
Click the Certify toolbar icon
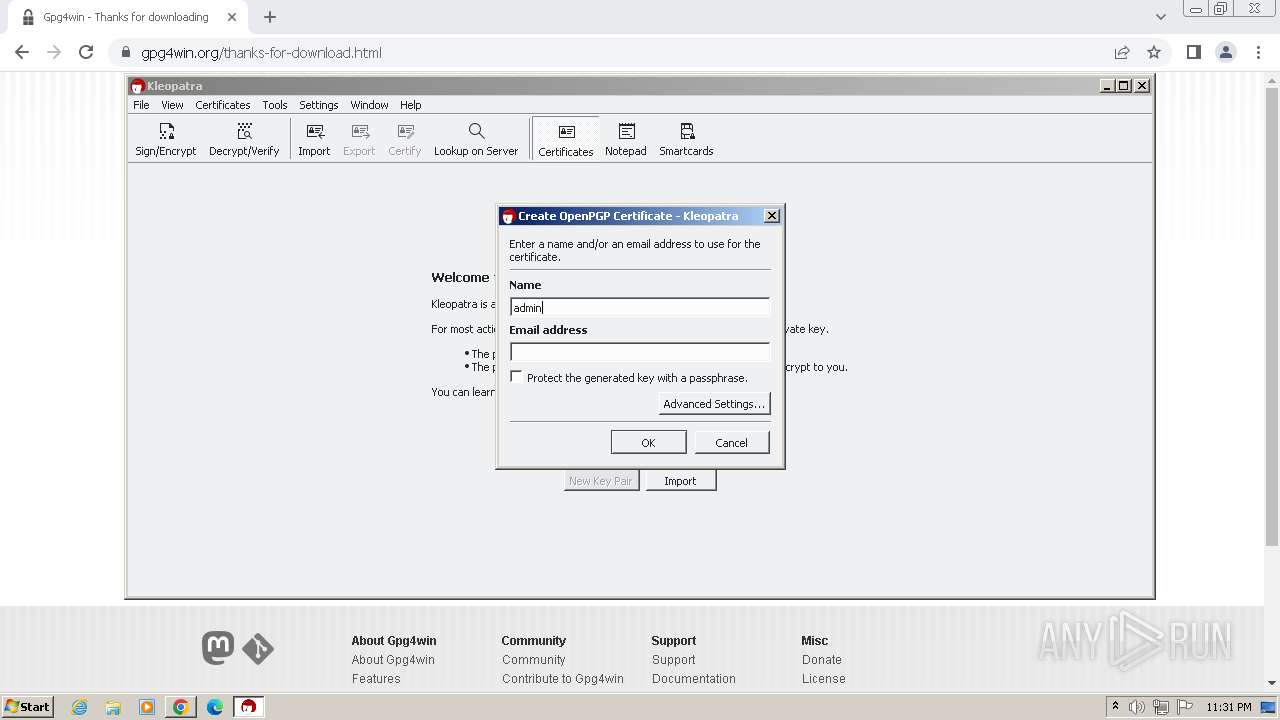(405, 139)
